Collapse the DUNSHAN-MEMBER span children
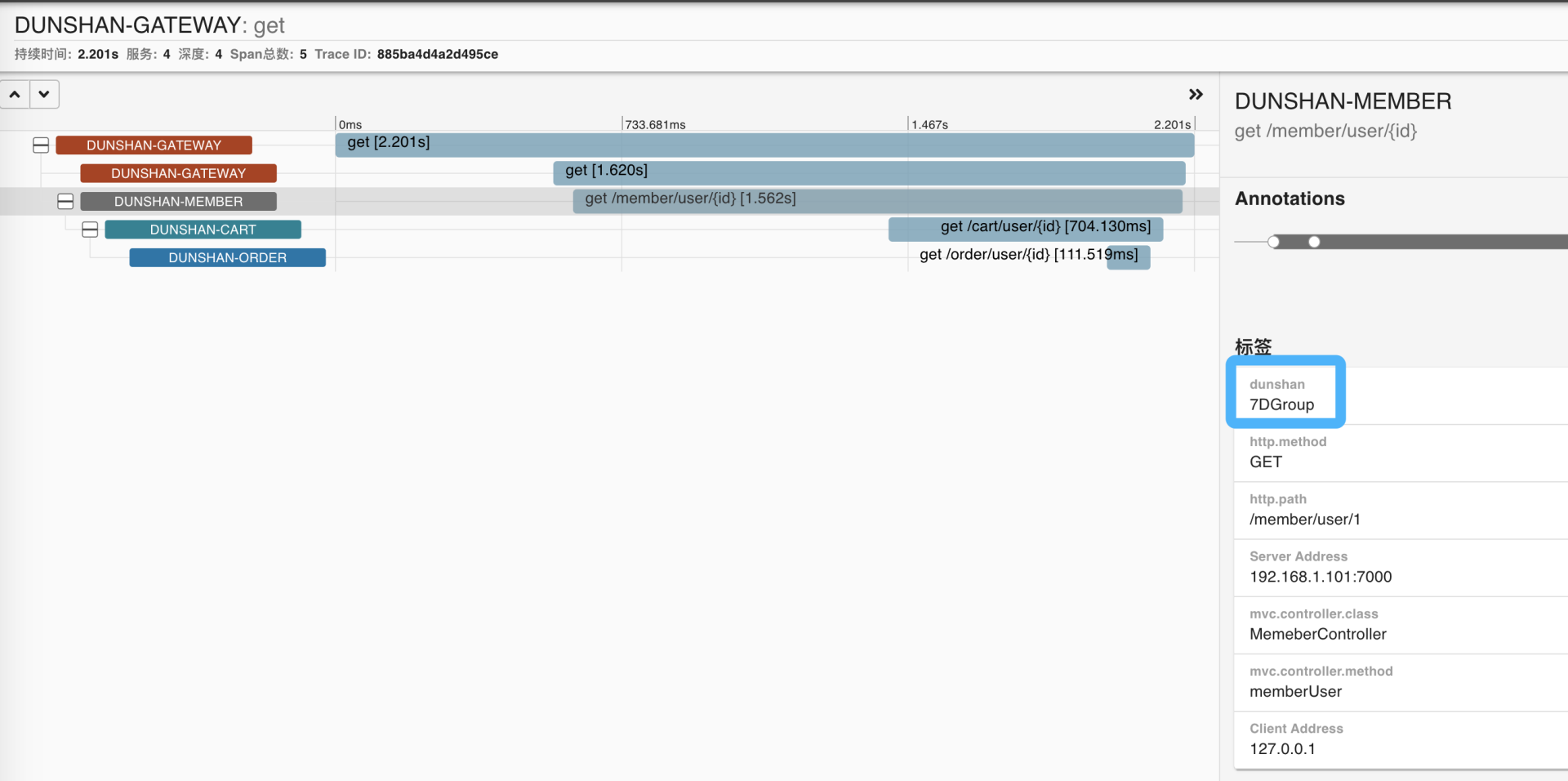 (x=65, y=202)
